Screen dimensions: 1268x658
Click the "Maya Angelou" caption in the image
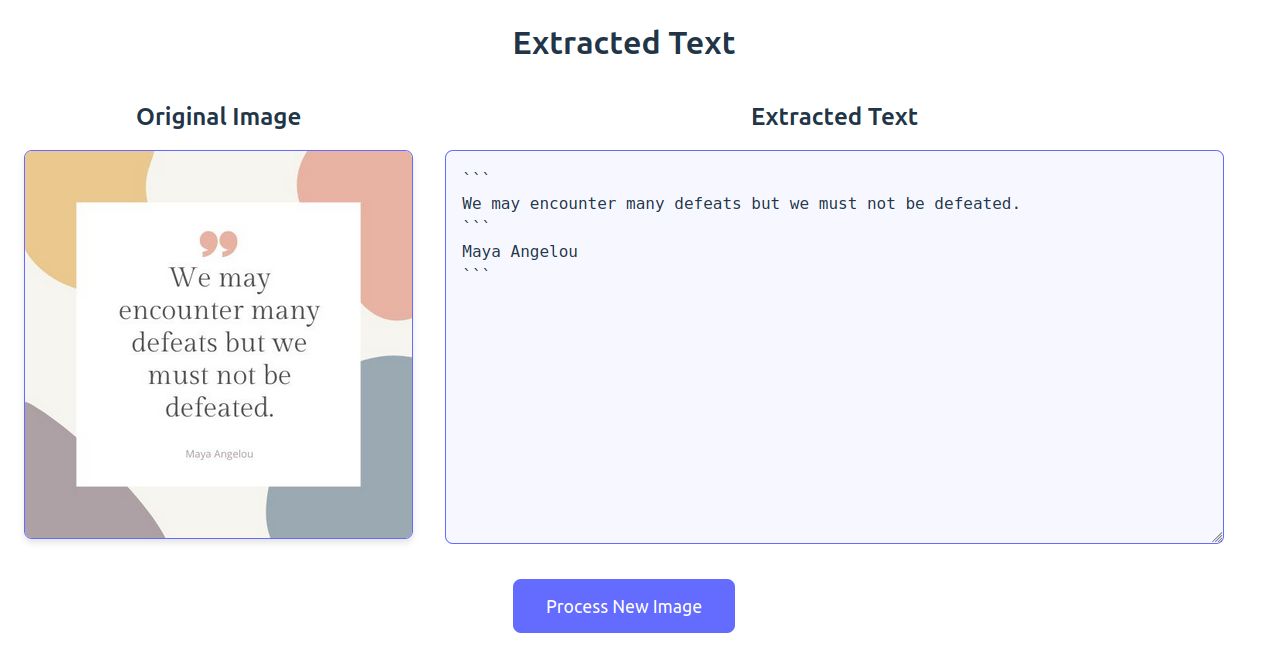[219, 454]
